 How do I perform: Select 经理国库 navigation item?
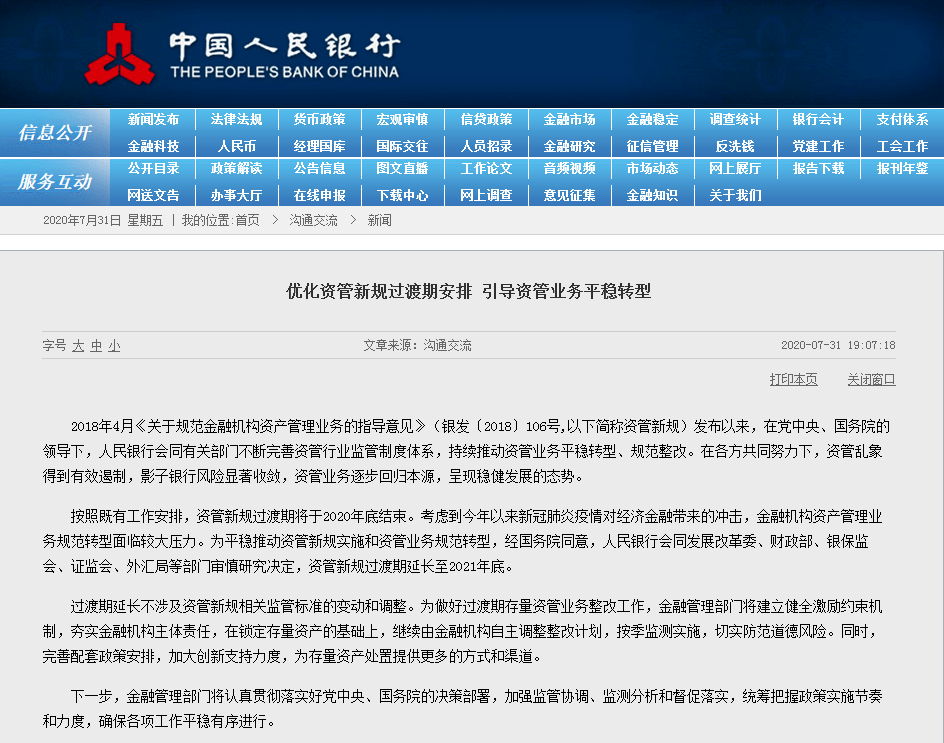click(x=320, y=146)
